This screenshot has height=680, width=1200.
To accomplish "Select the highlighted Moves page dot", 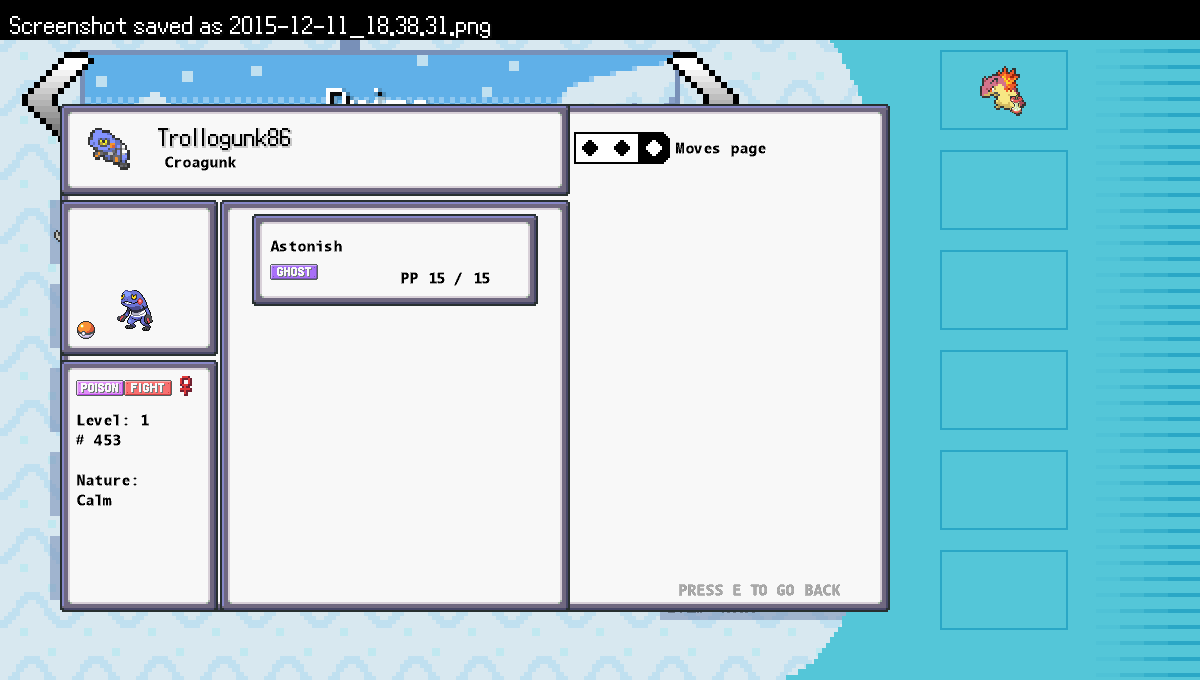I will click(654, 148).
